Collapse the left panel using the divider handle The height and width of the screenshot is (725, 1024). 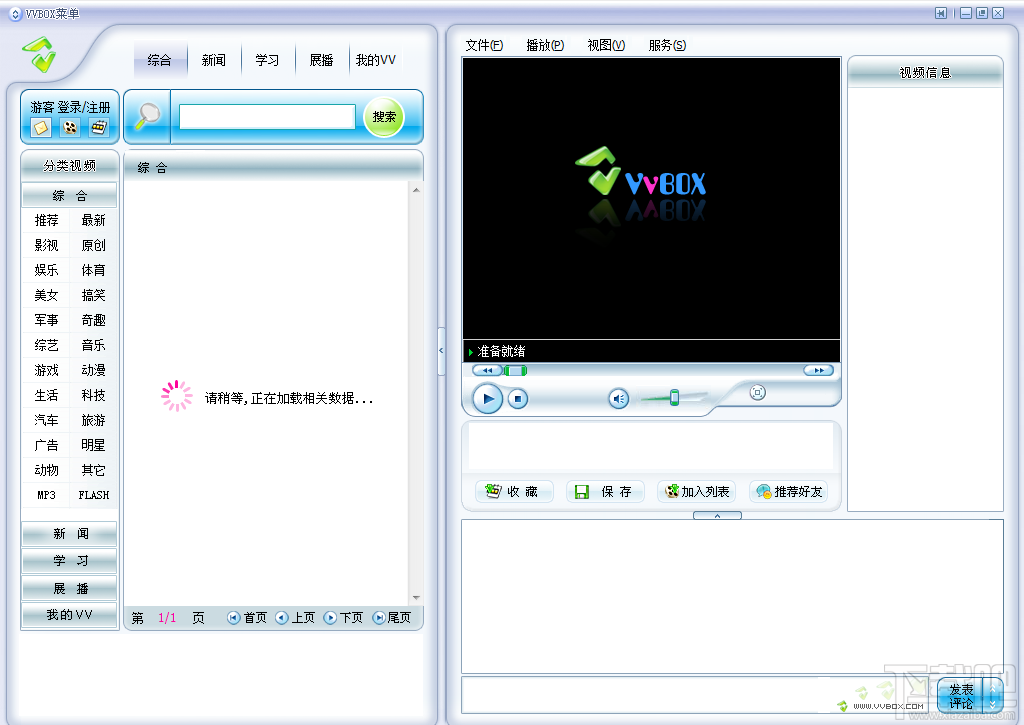point(441,351)
